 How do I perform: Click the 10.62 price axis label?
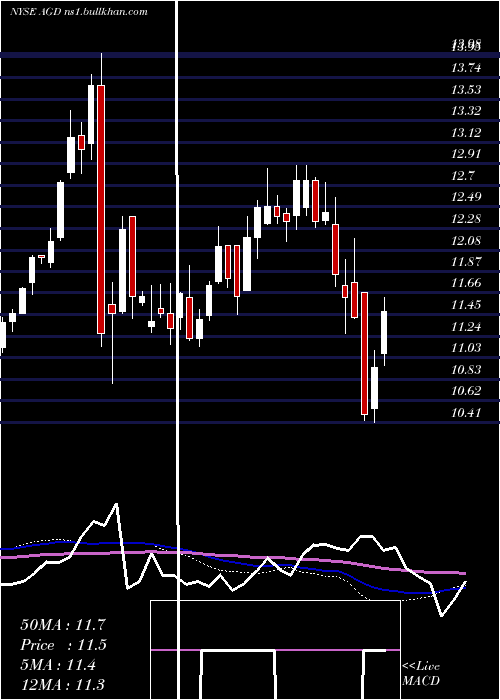pos(466,391)
